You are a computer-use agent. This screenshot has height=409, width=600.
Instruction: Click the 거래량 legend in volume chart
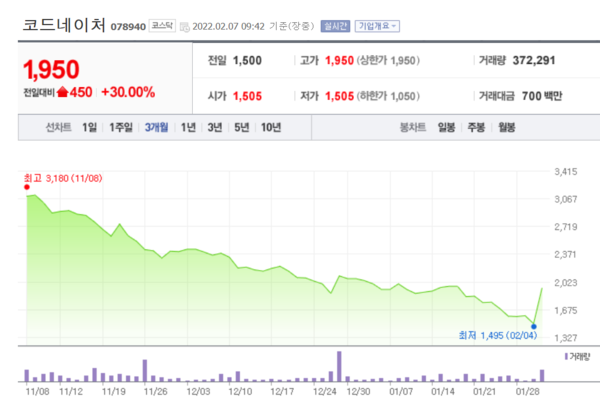tap(577, 357)
